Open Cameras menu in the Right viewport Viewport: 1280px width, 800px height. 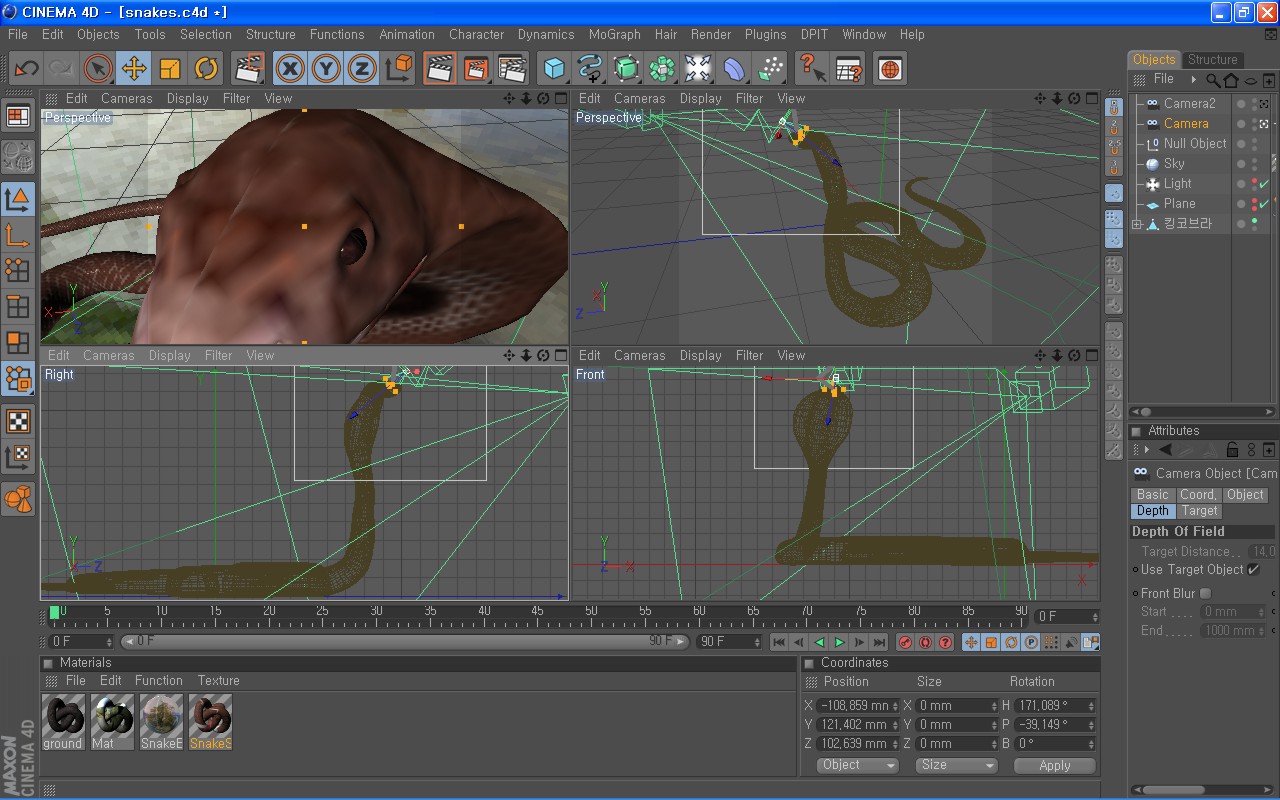(x=109, y=356)
